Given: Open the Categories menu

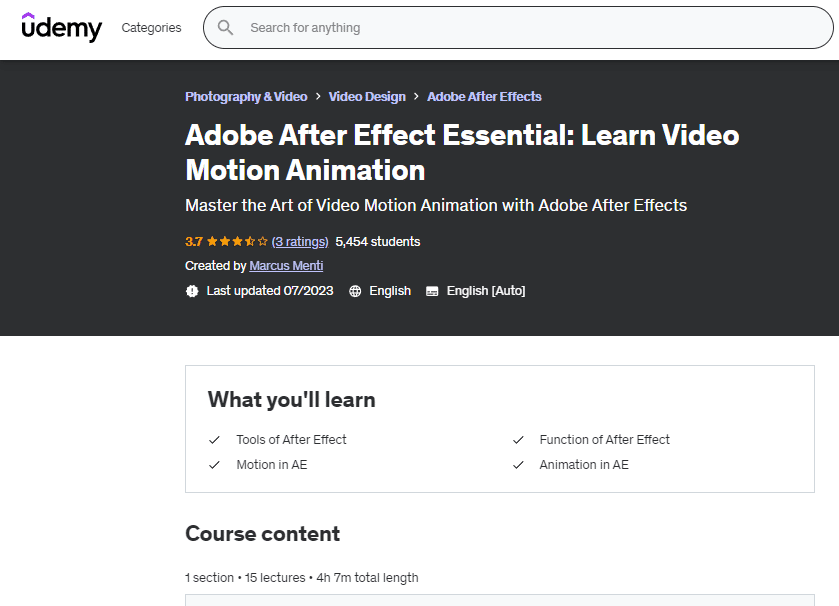Looking at the screenshot, I should click(x=151, y=28).
